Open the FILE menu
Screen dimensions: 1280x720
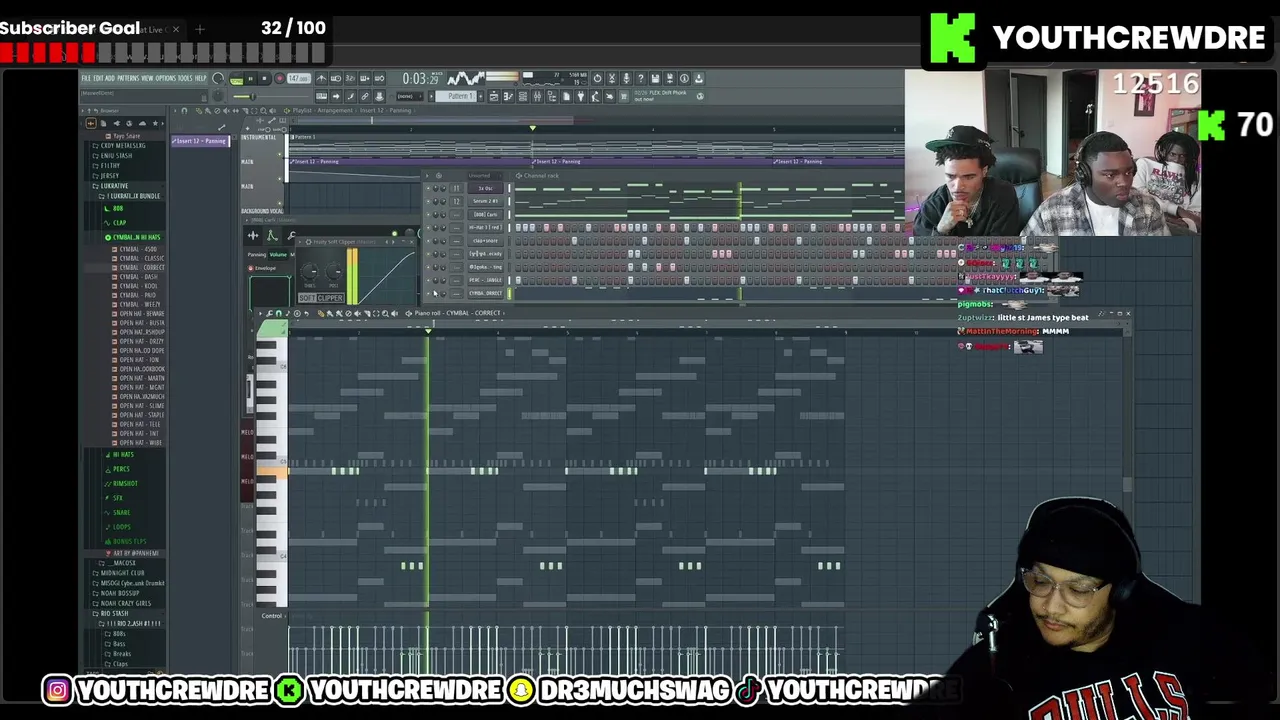click(x=86, y=78)
